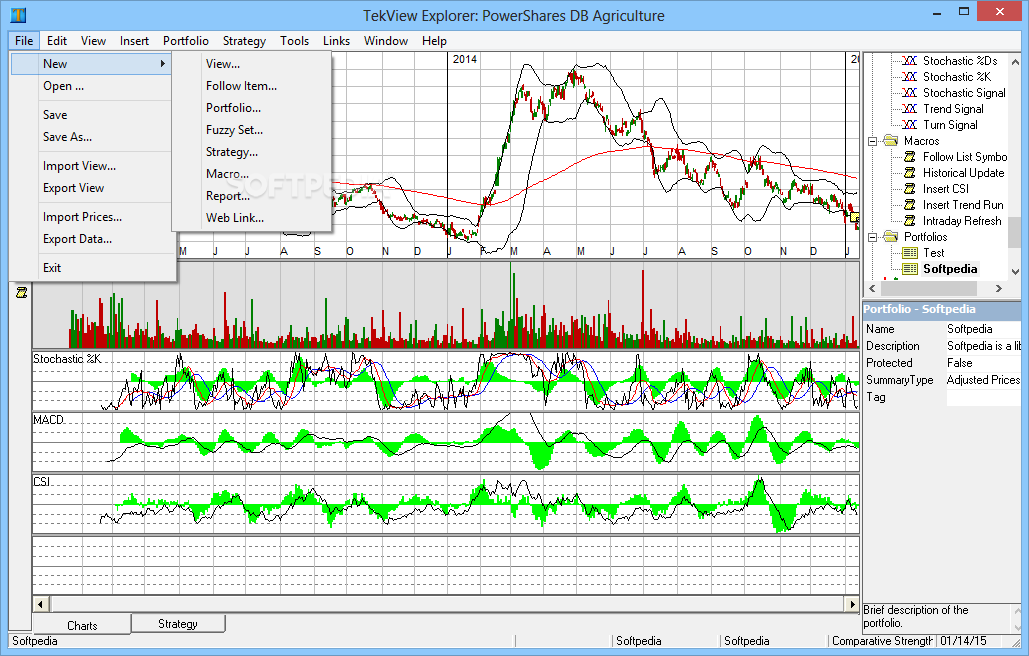
Task: Click the Follow List Symbol macro icon
Action: click(910, 157)
